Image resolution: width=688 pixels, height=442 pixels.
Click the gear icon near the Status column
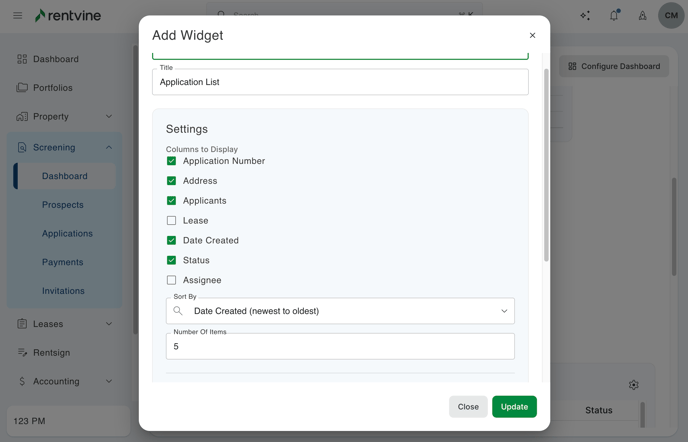[x=633, y=385]
